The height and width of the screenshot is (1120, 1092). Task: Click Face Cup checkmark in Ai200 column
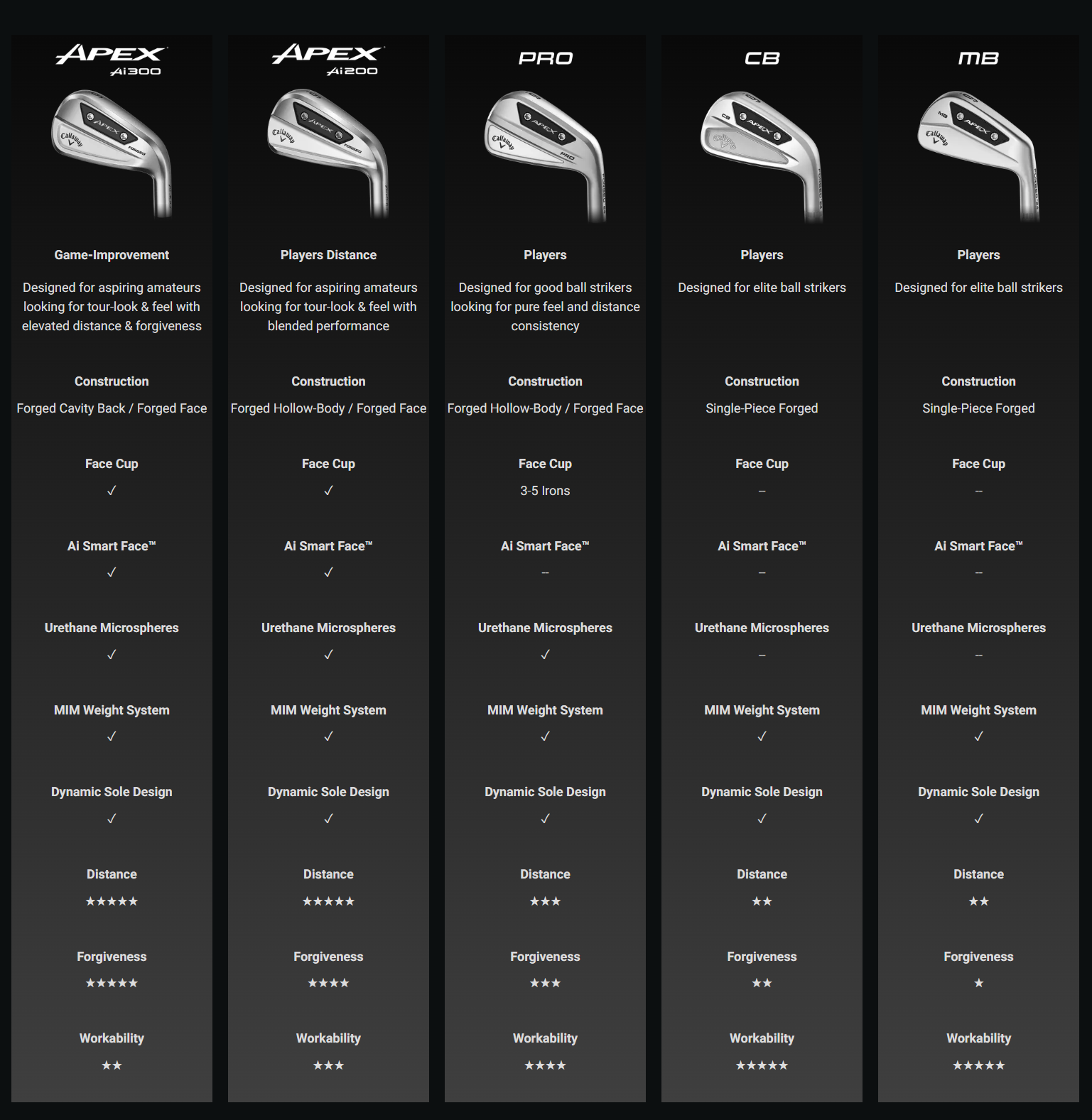coord(328,491)
